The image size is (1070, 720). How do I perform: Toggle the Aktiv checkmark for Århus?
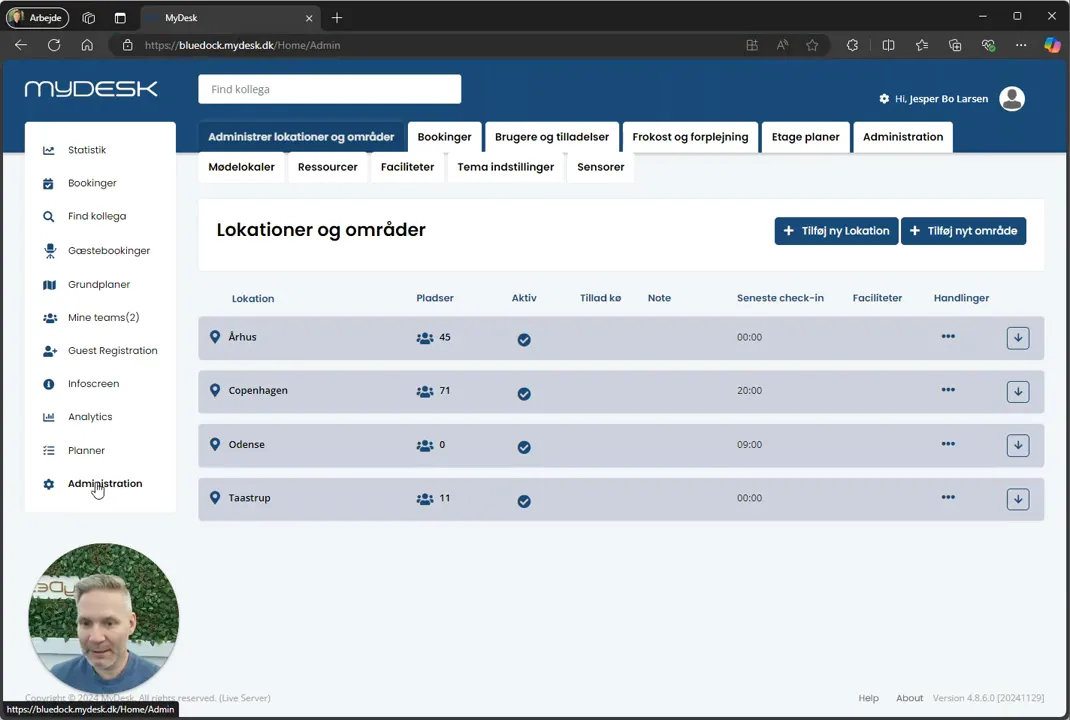524,340
